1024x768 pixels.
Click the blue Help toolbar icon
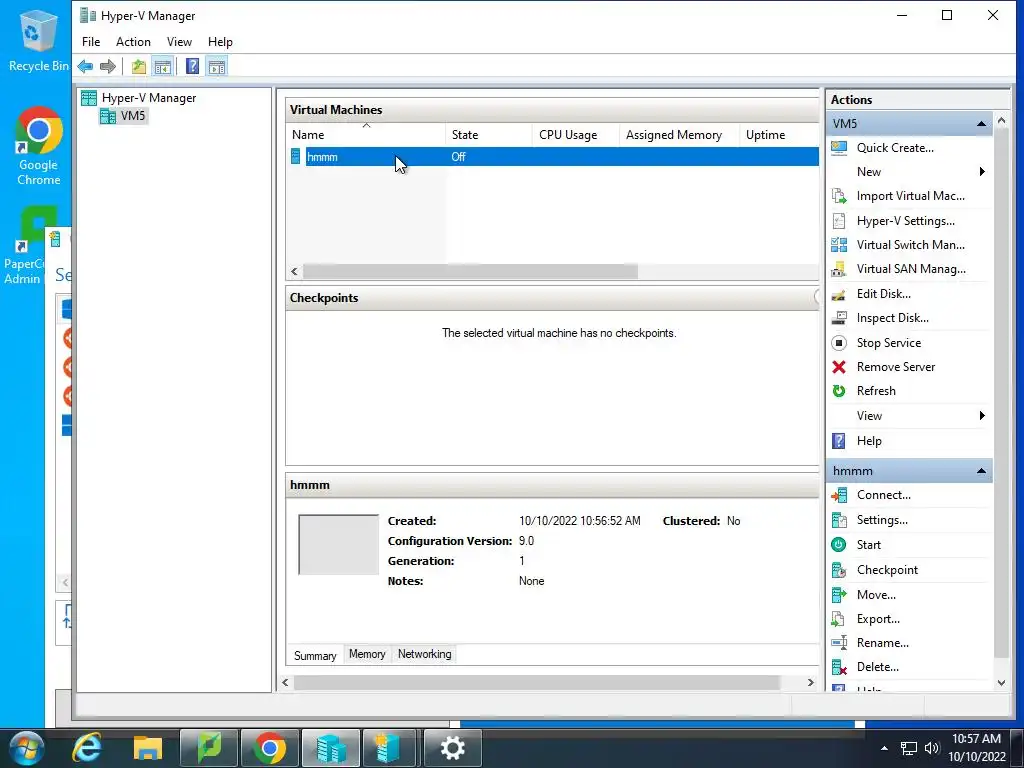pos(192,66)
